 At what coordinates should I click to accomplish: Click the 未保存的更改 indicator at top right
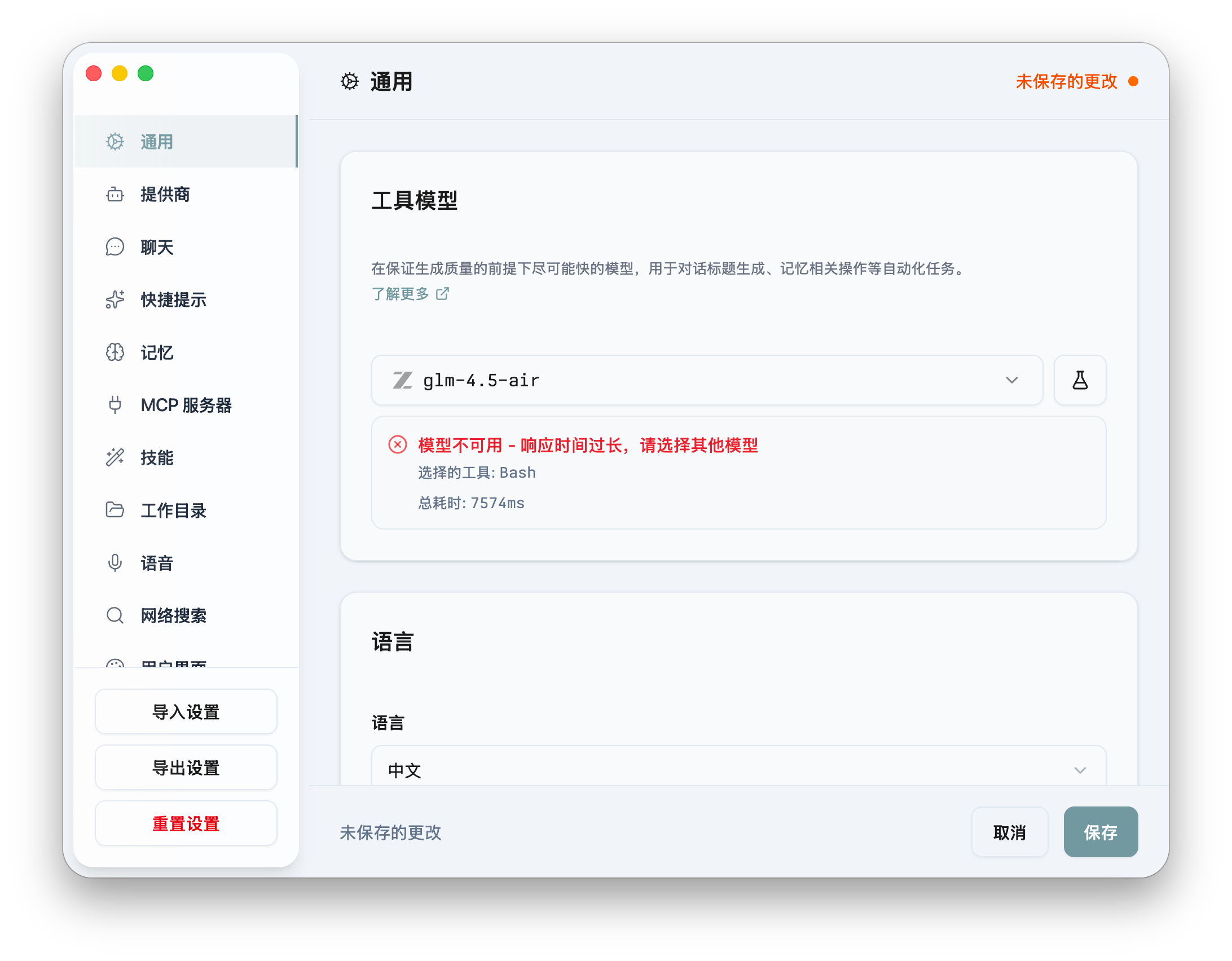1066,82
